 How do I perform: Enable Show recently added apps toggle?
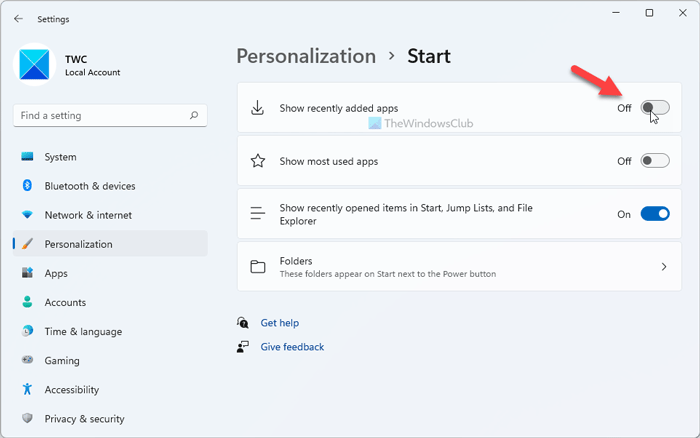click(x=655, y=108)
